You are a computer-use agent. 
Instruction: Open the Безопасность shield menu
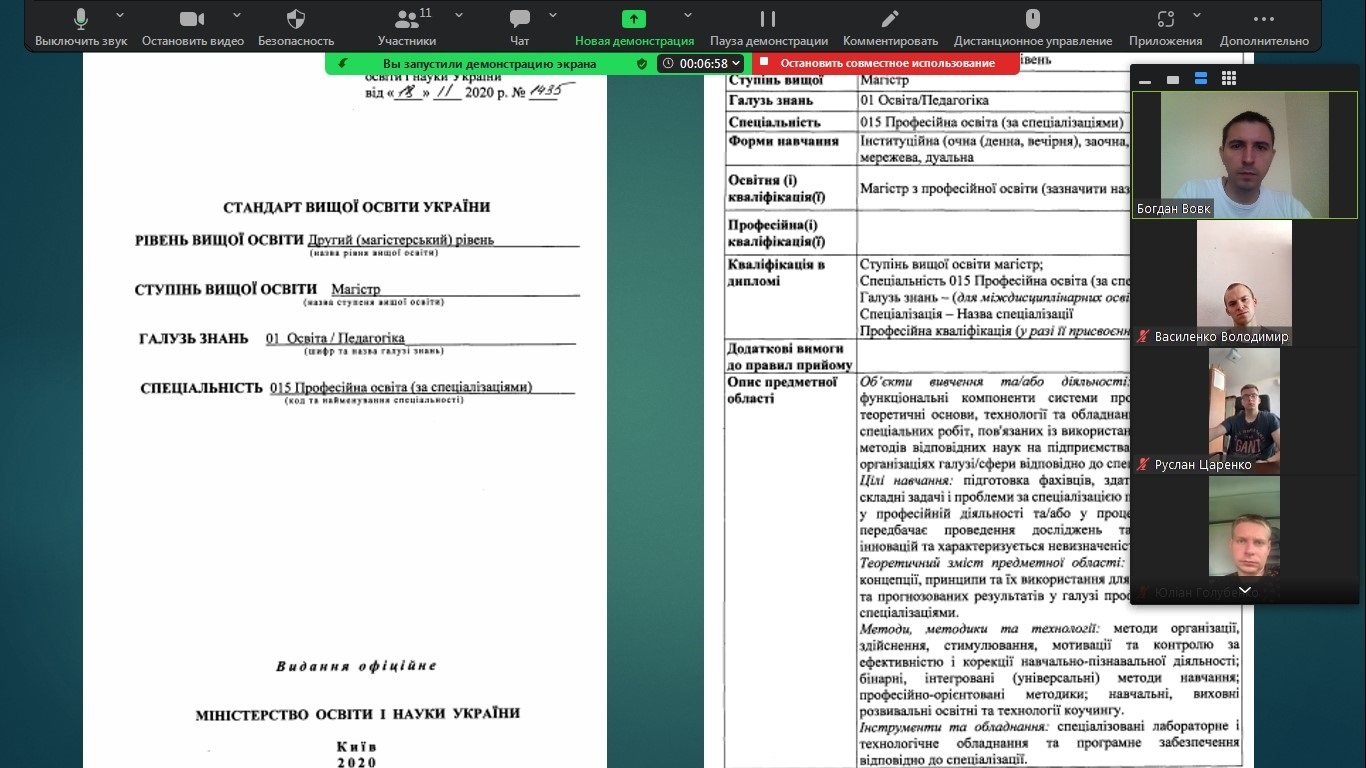296,26
